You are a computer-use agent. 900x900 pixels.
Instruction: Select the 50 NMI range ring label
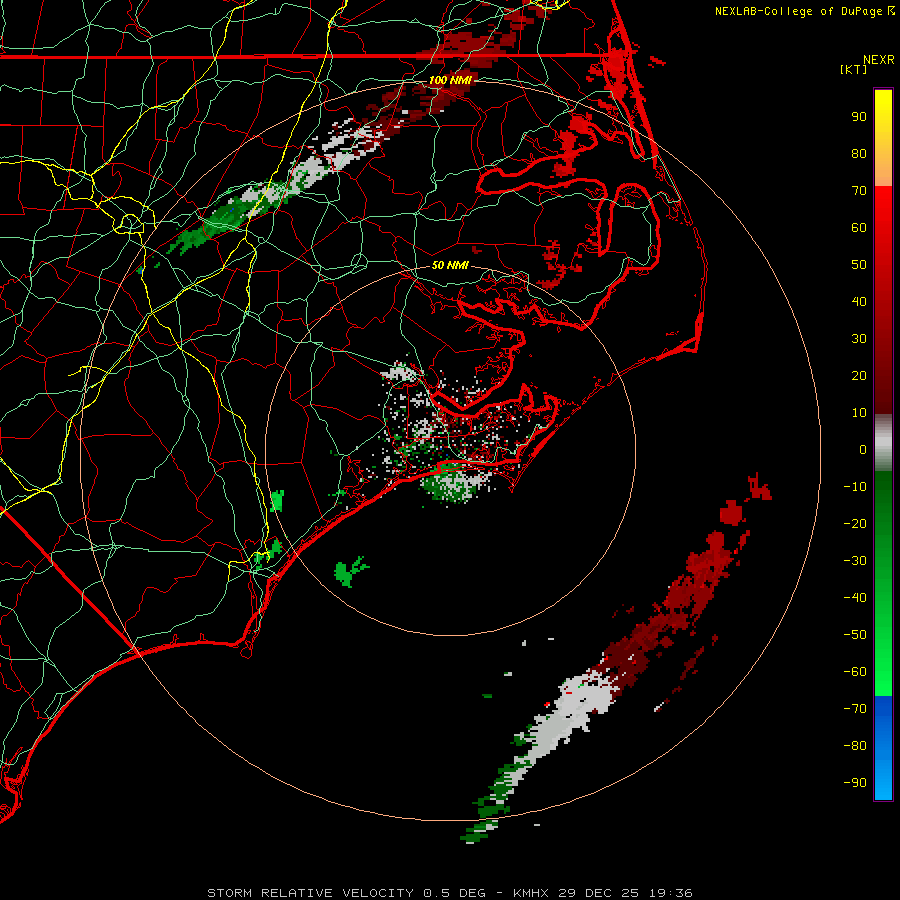(451, 265)
